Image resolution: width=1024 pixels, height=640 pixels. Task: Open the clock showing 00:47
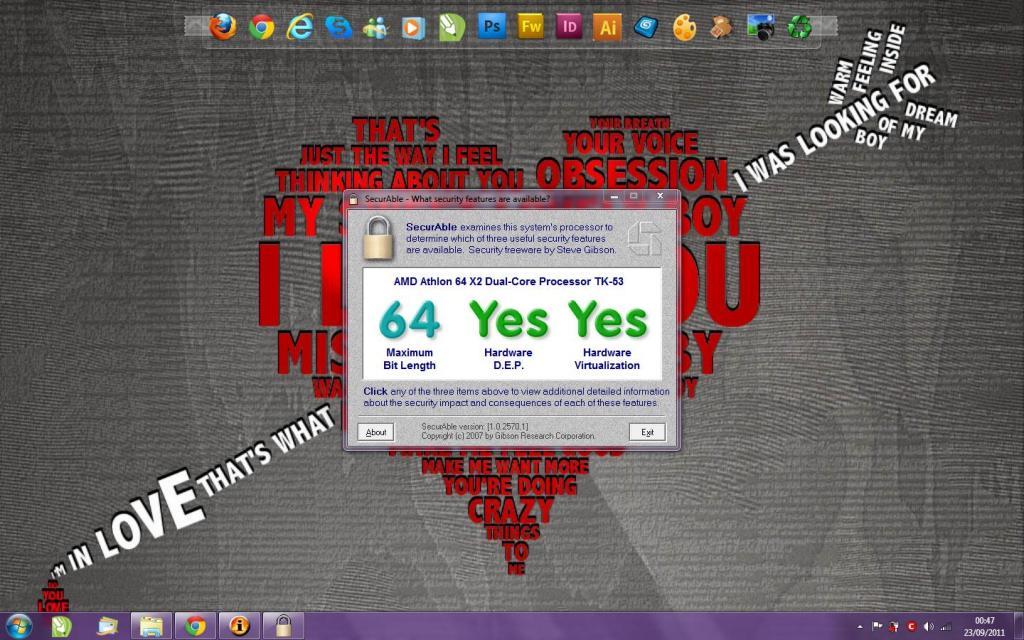(984, 626)
